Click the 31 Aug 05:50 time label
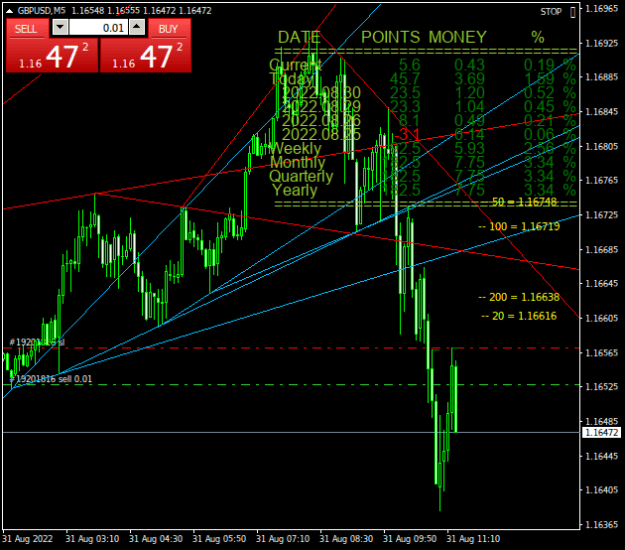625x550 pixels. pyautogui.click(x=219, y=539)
